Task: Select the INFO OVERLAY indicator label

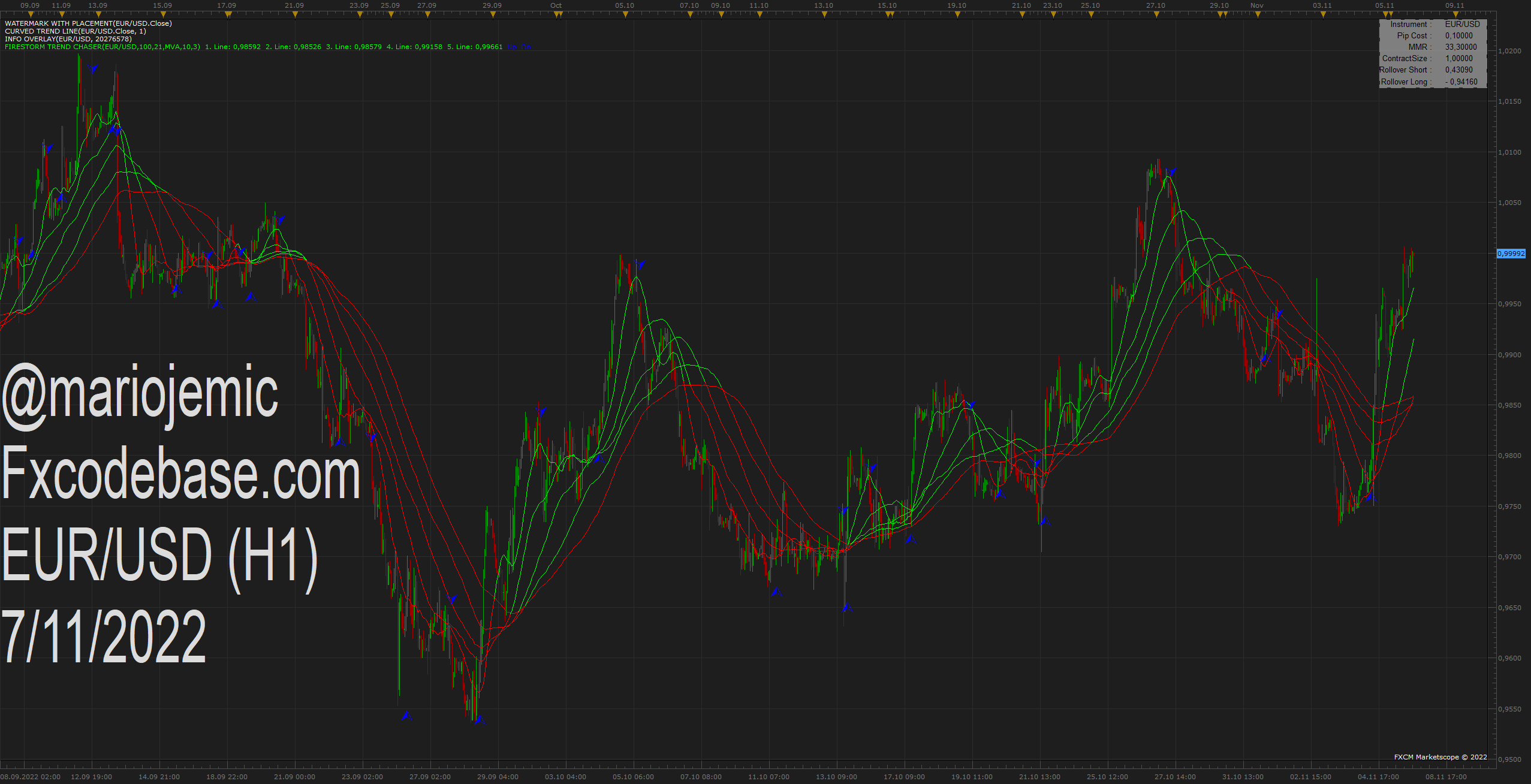Action: click(68, 39)
